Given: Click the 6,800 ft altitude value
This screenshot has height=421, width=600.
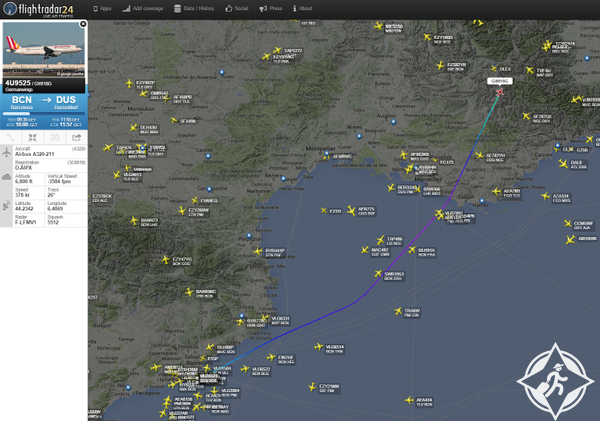Looking at the screenshot, I should pos(24,181).
